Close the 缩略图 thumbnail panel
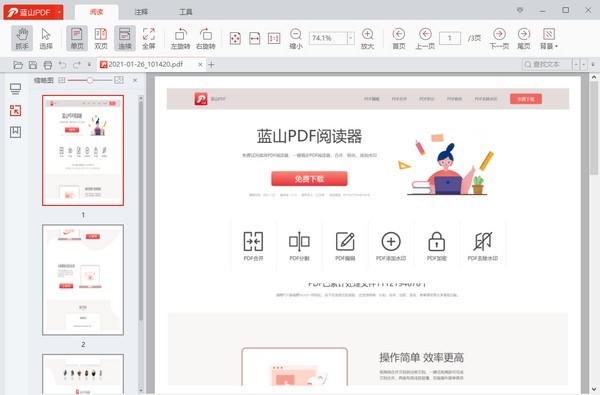This screenshot has width=600, height=395. click(x=135, y=80)
